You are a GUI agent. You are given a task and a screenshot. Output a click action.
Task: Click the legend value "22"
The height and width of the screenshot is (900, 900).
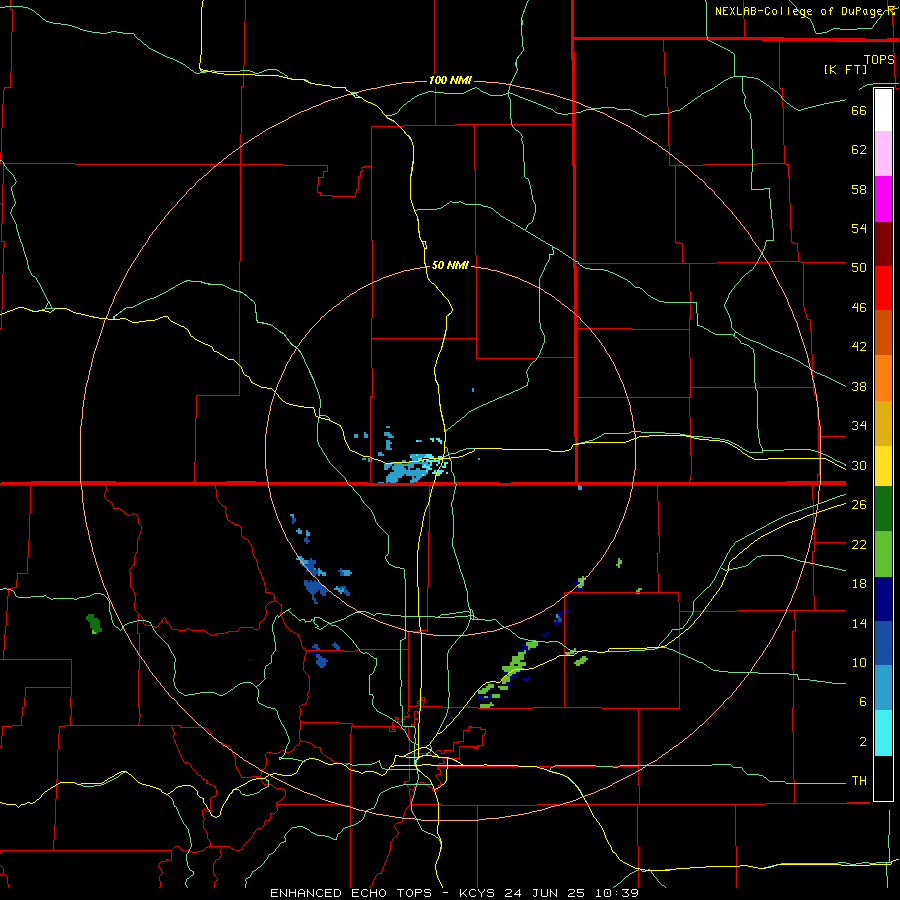click(x=859, y=544)
